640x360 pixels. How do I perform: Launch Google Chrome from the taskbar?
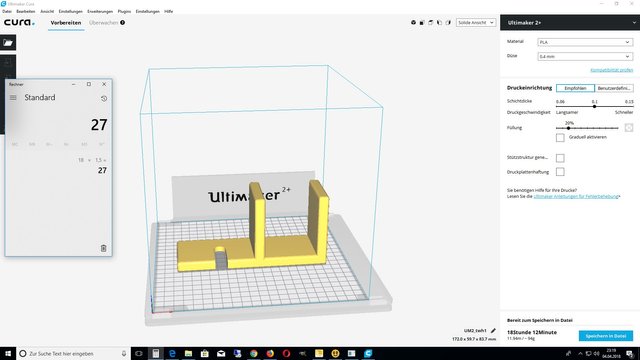pos(253,353)
